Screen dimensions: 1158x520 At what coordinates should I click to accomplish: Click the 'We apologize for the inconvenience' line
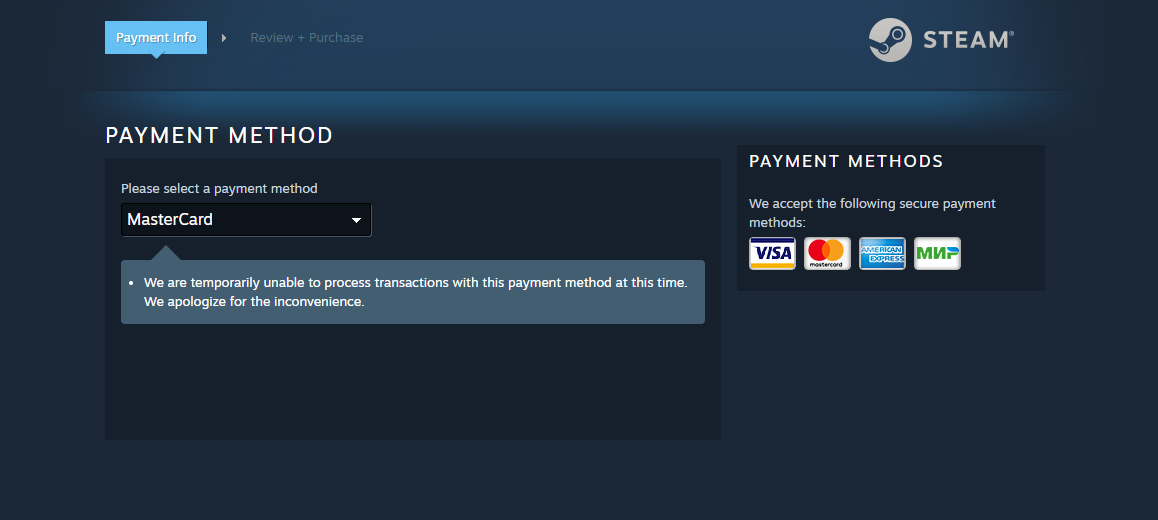(254, 301)
